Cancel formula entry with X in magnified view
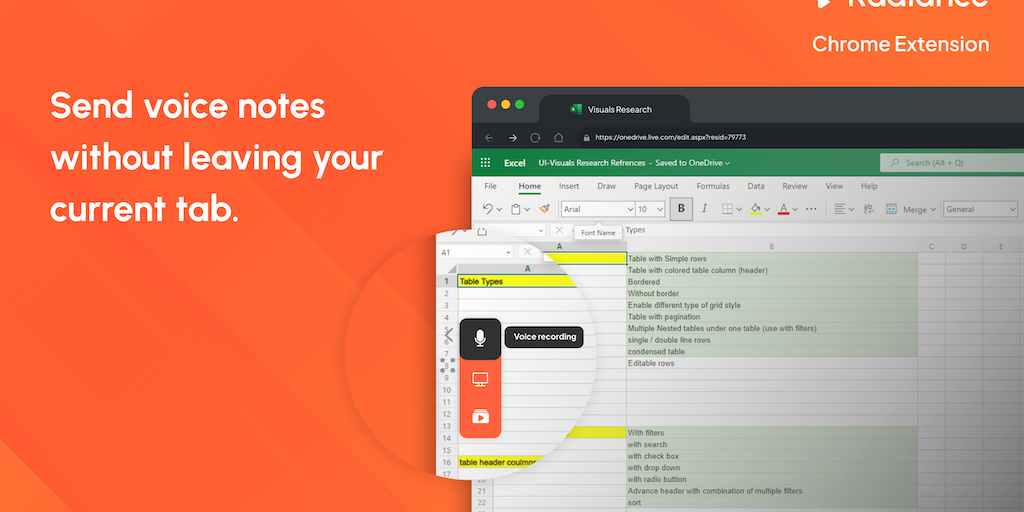Image resolution: width=1024 pixels, height=512 pixels. point(528,252)
